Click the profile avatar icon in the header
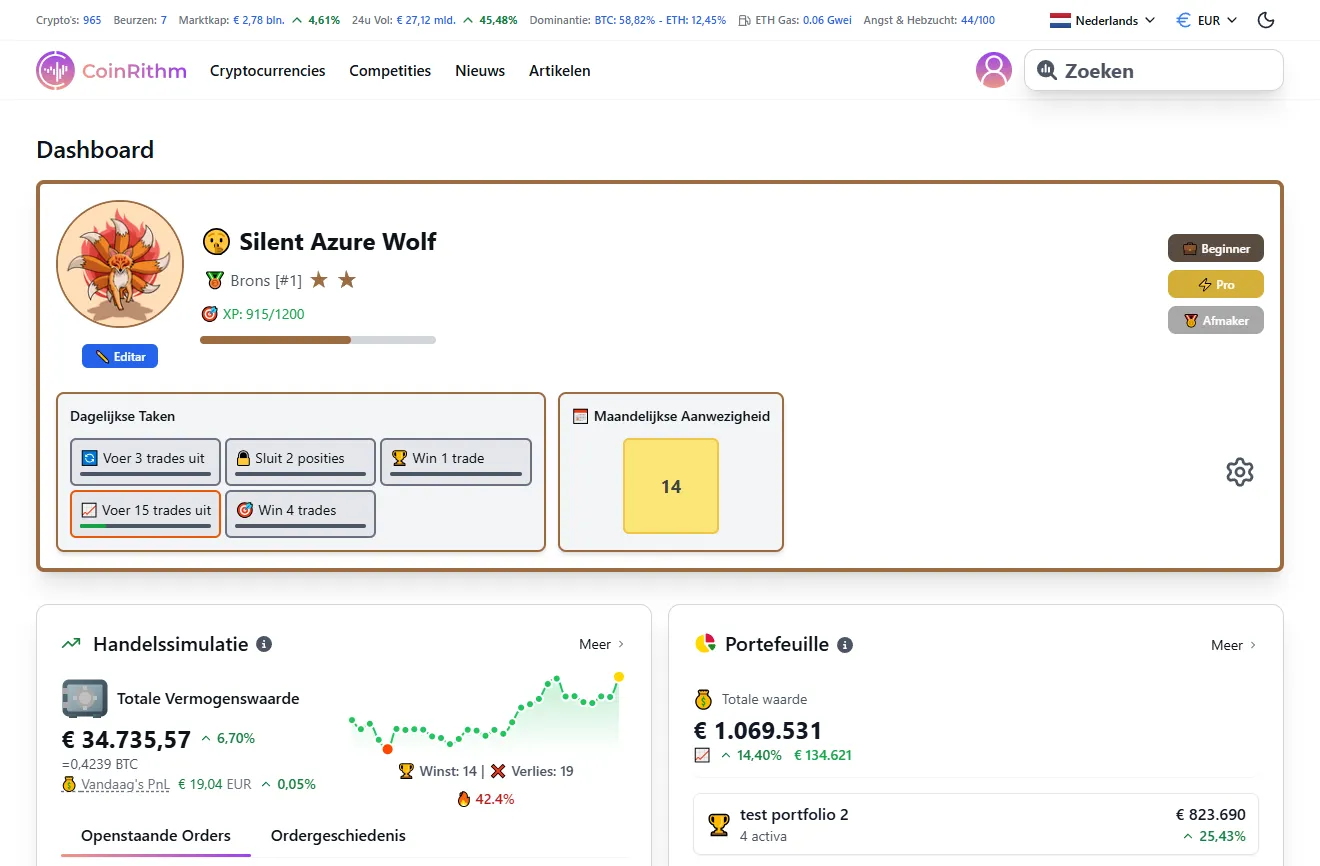1320x866 pixels. [x=993, y=70]
